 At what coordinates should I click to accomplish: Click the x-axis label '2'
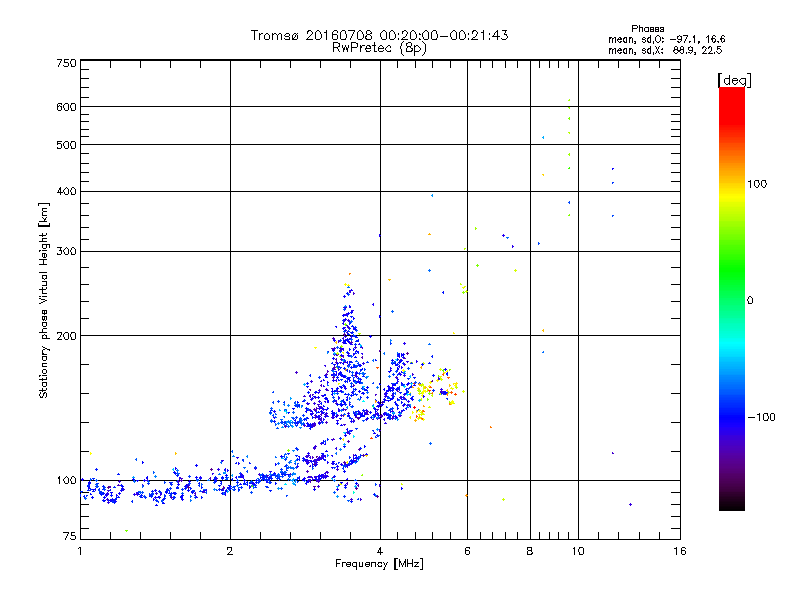point(230,551)
